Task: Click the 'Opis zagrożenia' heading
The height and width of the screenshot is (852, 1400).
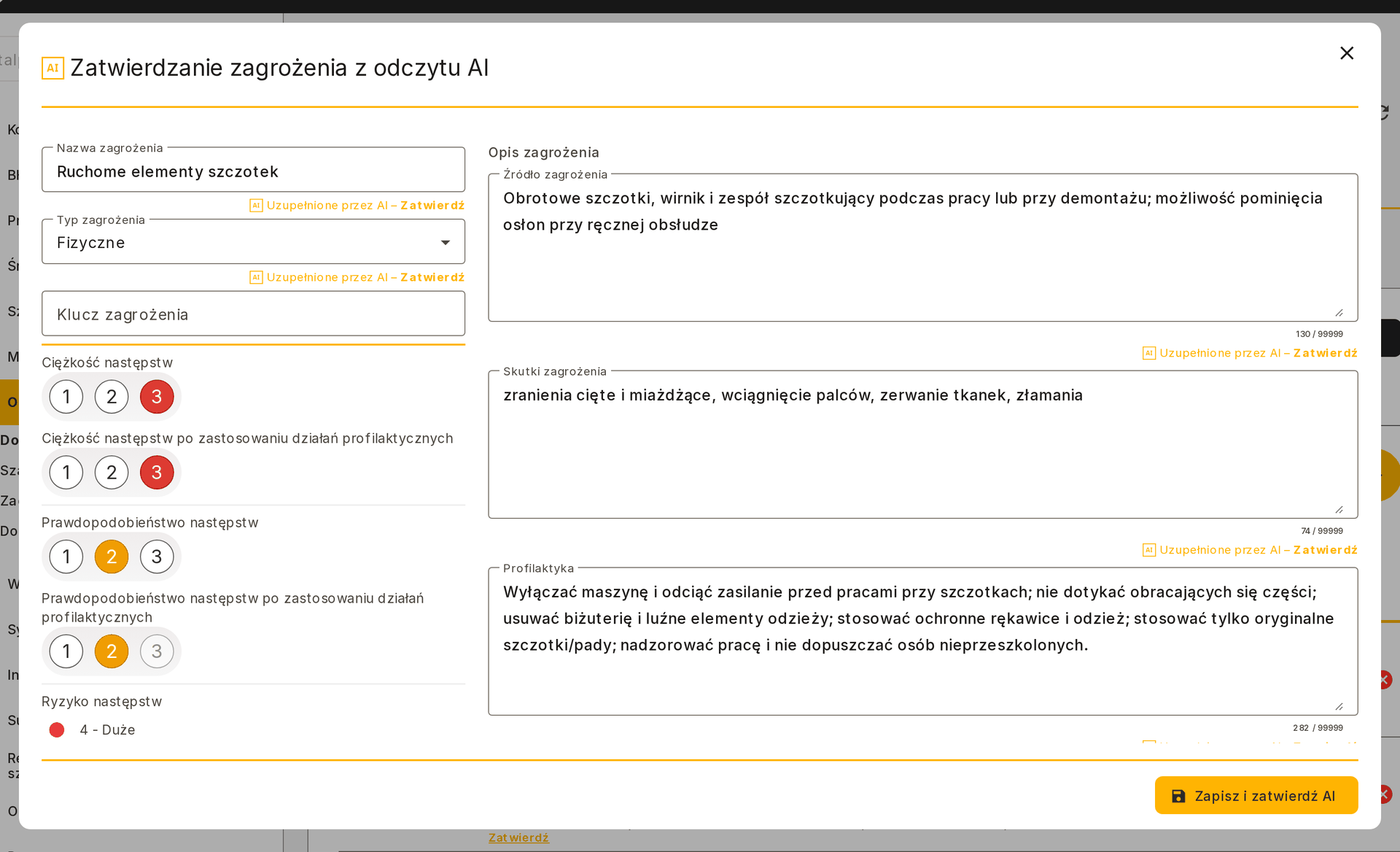Action: (x=544, y=152)
